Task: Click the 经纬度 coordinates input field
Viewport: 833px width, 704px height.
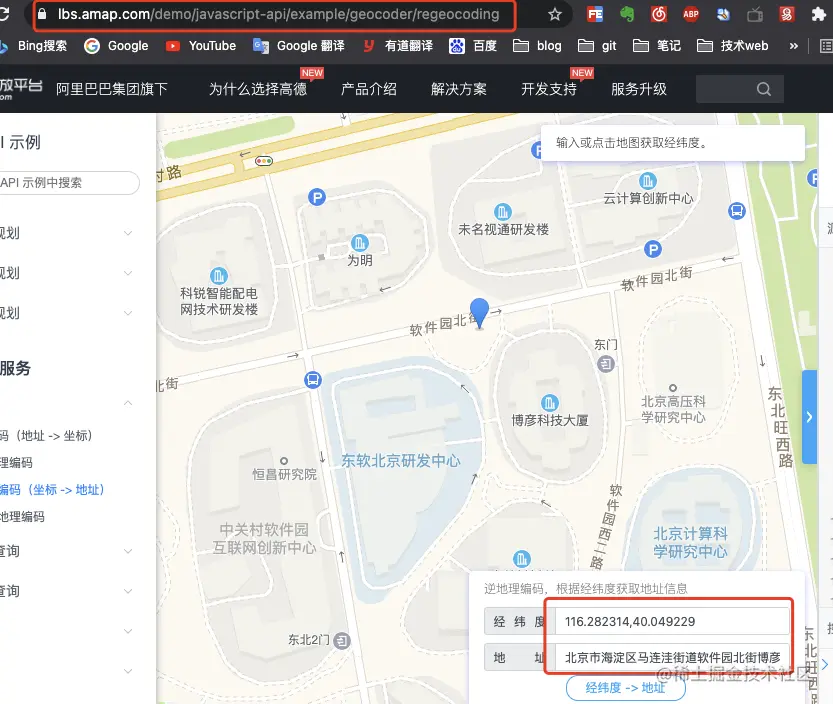Action: click(672, 621)
